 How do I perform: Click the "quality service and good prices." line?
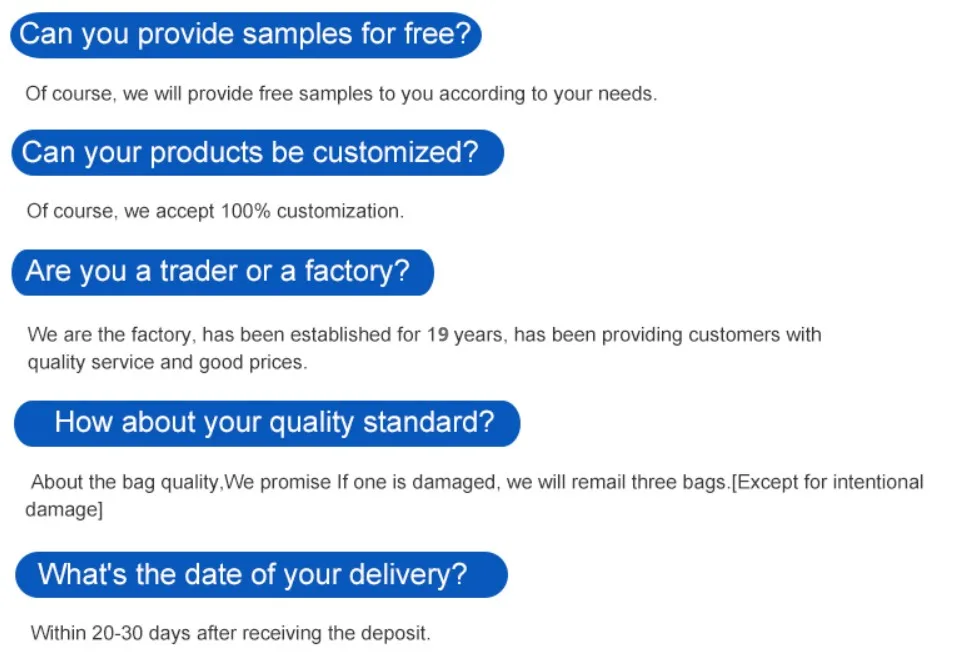pyautogui.click(x=167, y=362)
